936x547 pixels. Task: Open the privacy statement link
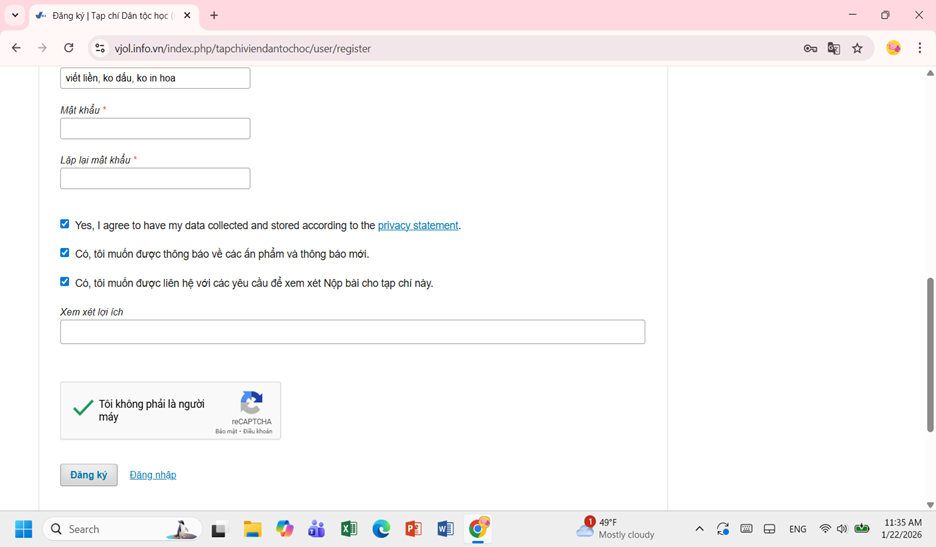tap(418, 226)
